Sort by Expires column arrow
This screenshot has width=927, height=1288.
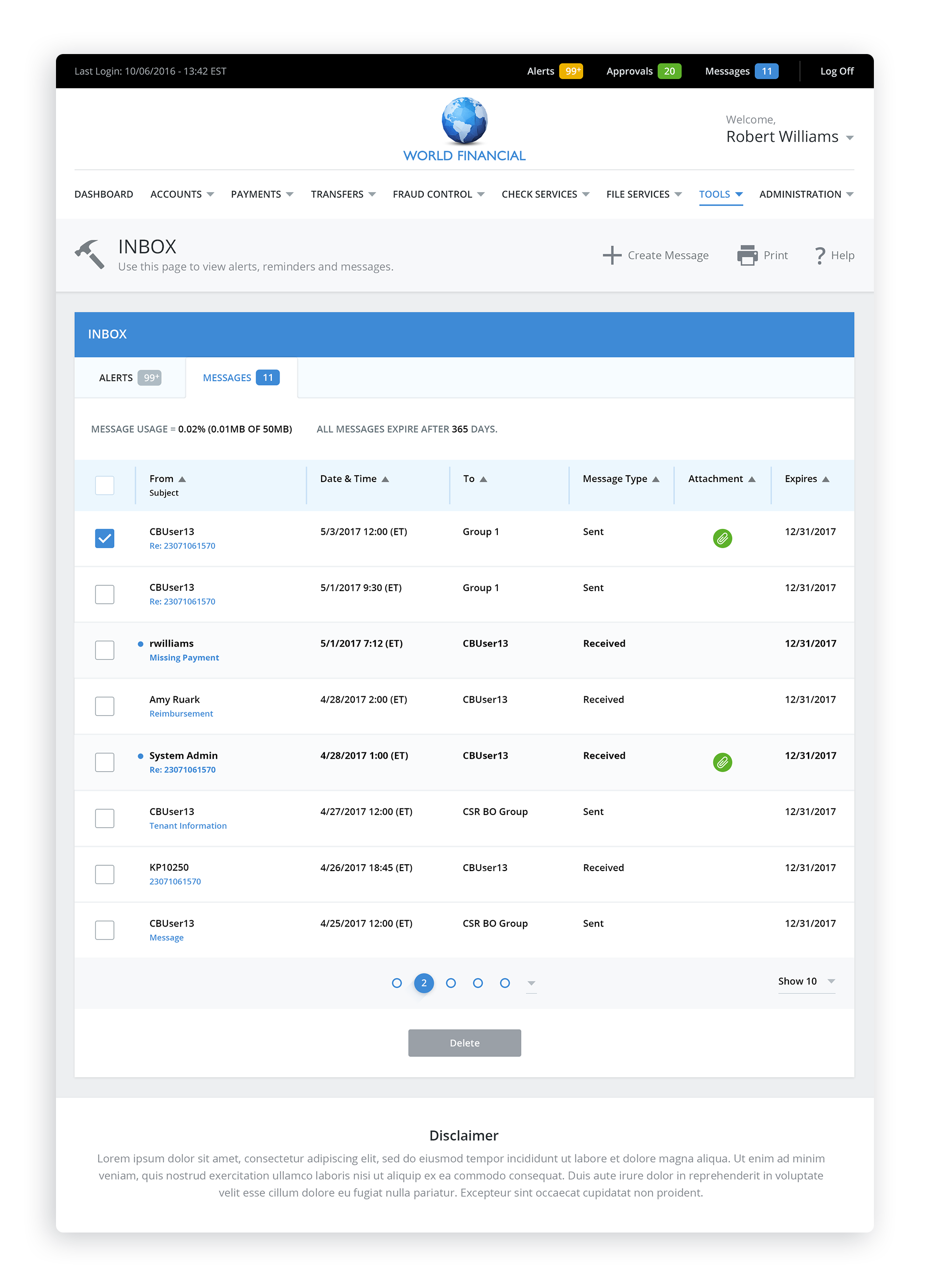pos(825,479)
